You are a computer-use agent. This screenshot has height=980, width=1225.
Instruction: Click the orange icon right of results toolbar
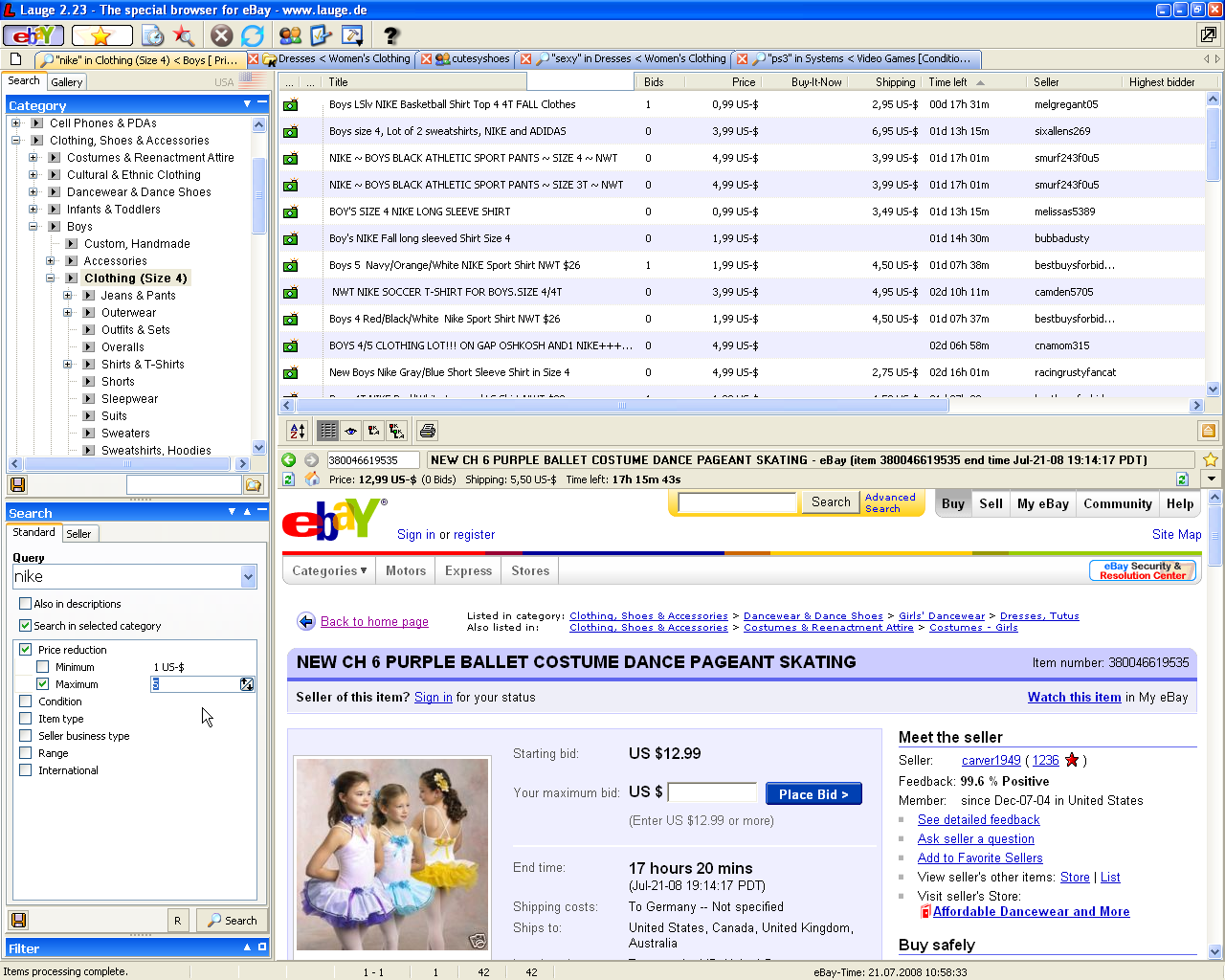coord(1209,432)
